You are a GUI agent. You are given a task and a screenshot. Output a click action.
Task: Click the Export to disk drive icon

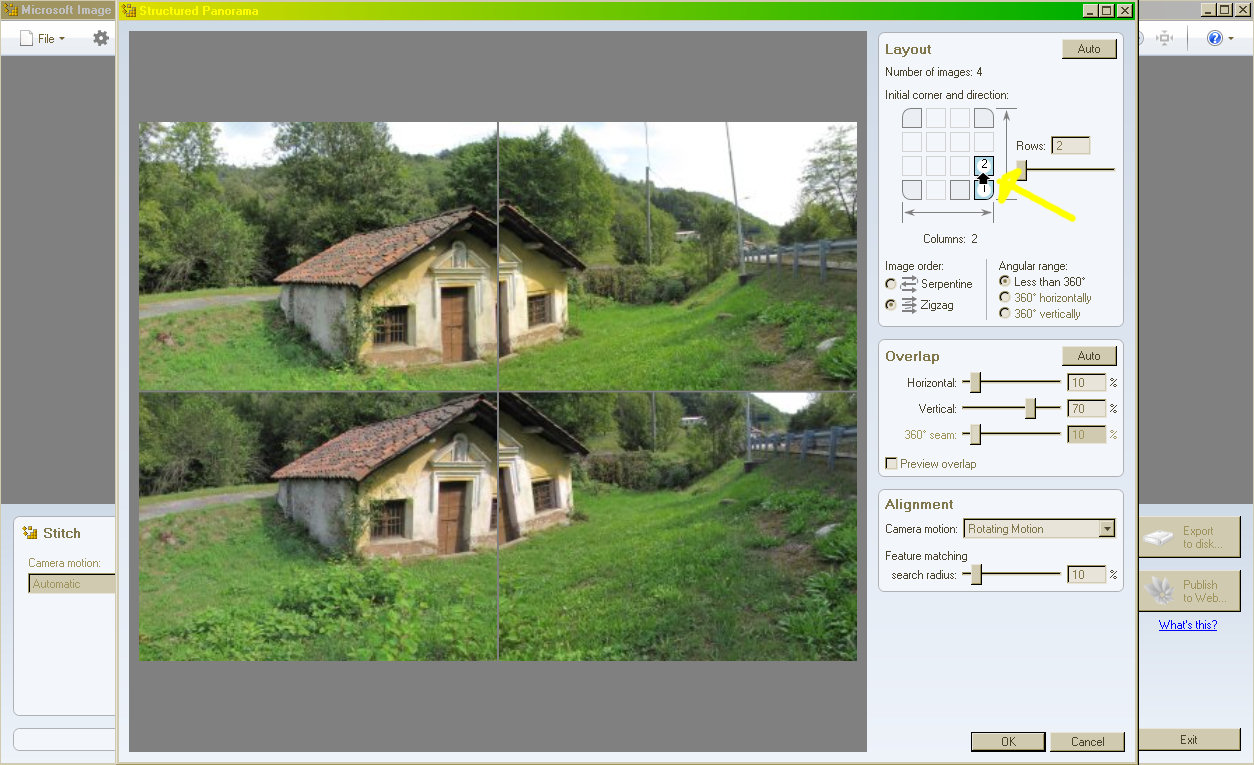(1159, 538)
